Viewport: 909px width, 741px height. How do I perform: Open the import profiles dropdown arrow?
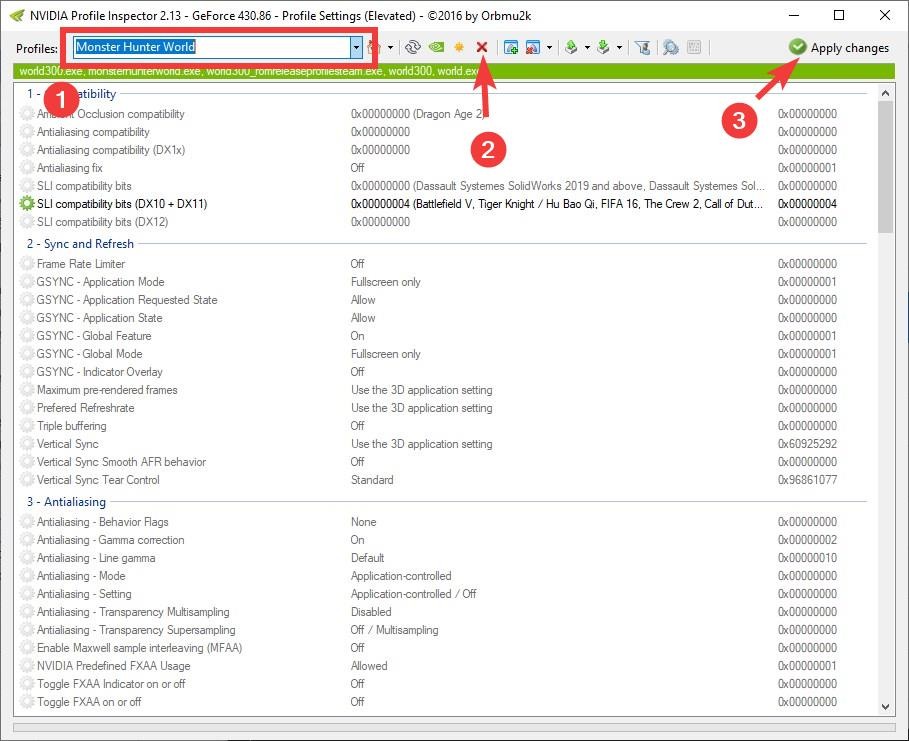pos(619,47)
